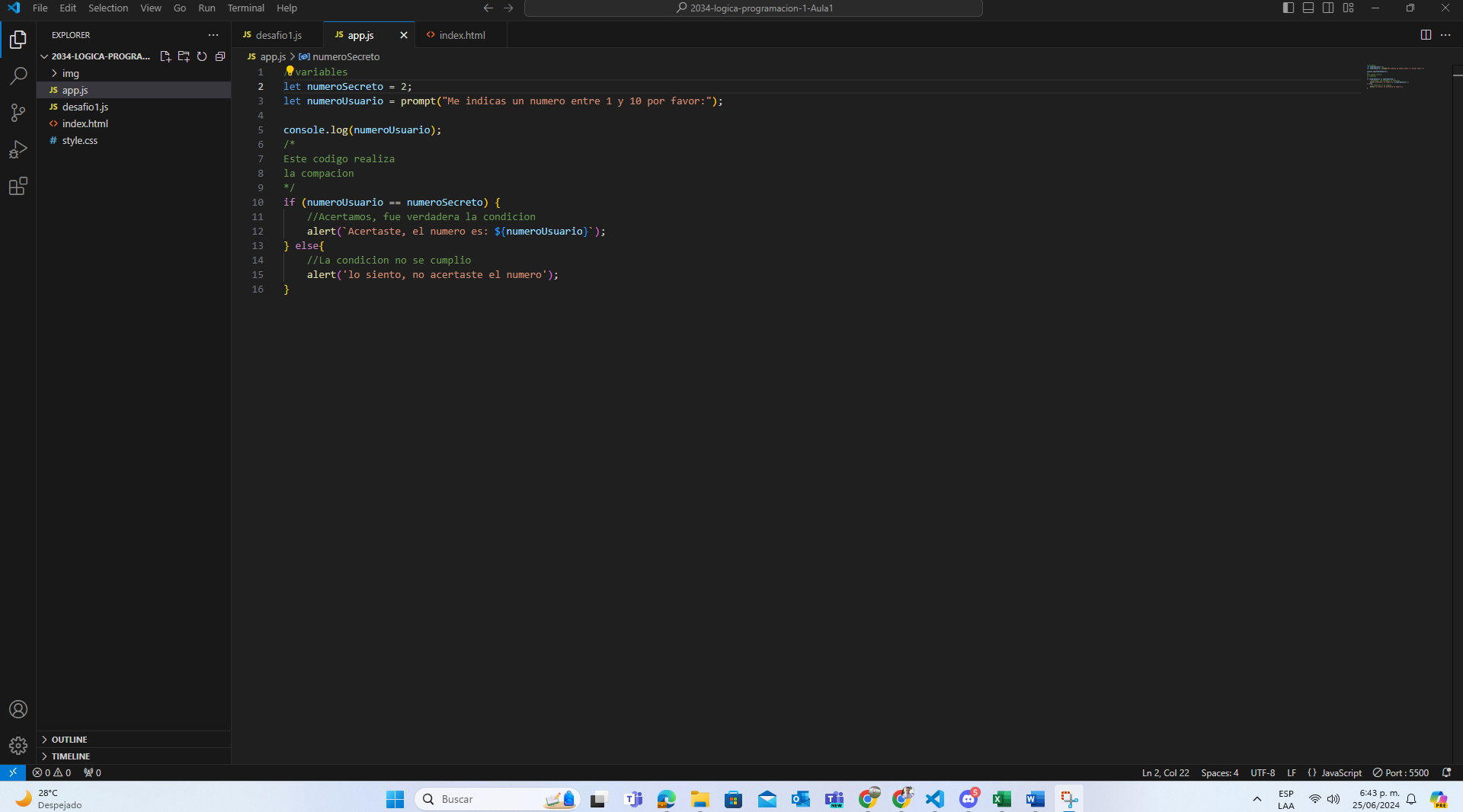Click the taskbar Buscar search box

click(x=498, y=798)
